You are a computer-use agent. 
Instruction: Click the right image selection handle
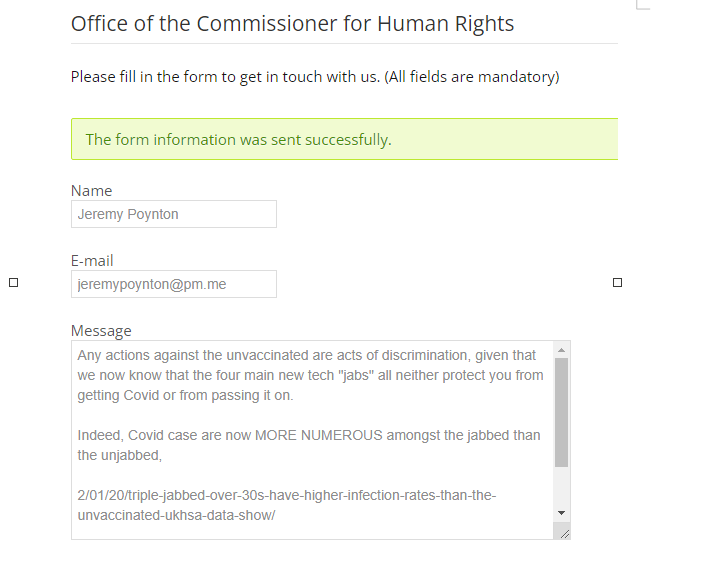[617, 283]
